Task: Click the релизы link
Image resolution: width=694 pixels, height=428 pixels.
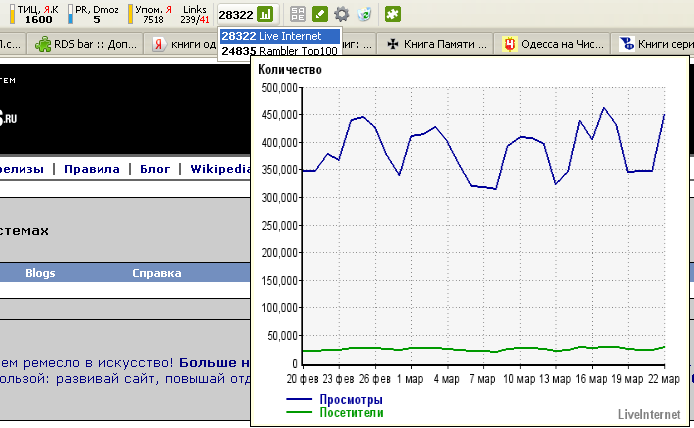Action: (22, 169)
